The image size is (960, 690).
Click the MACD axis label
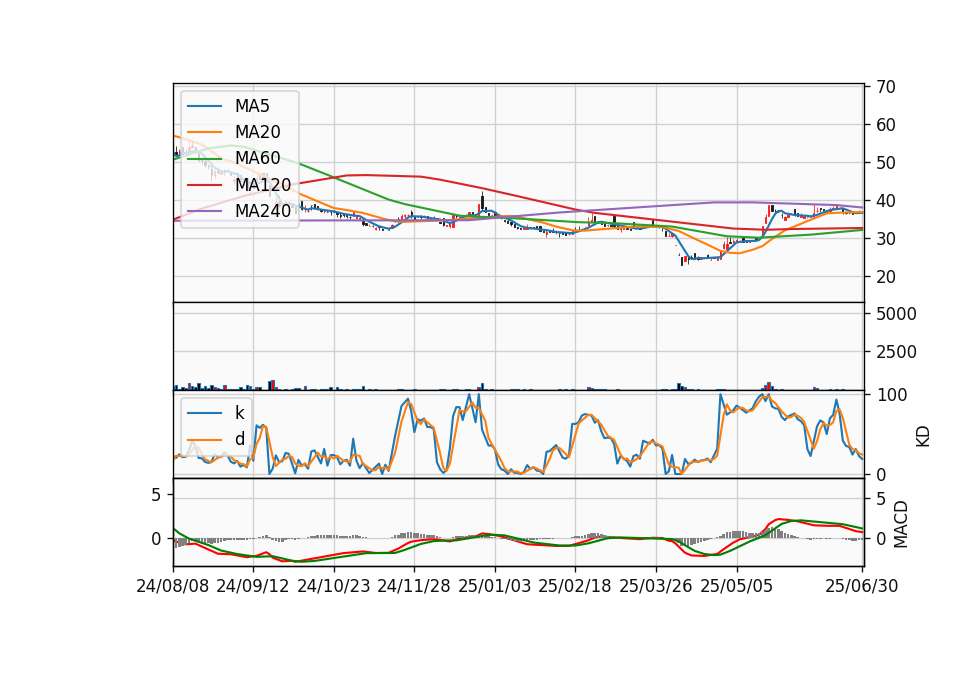tap(900, 524)
